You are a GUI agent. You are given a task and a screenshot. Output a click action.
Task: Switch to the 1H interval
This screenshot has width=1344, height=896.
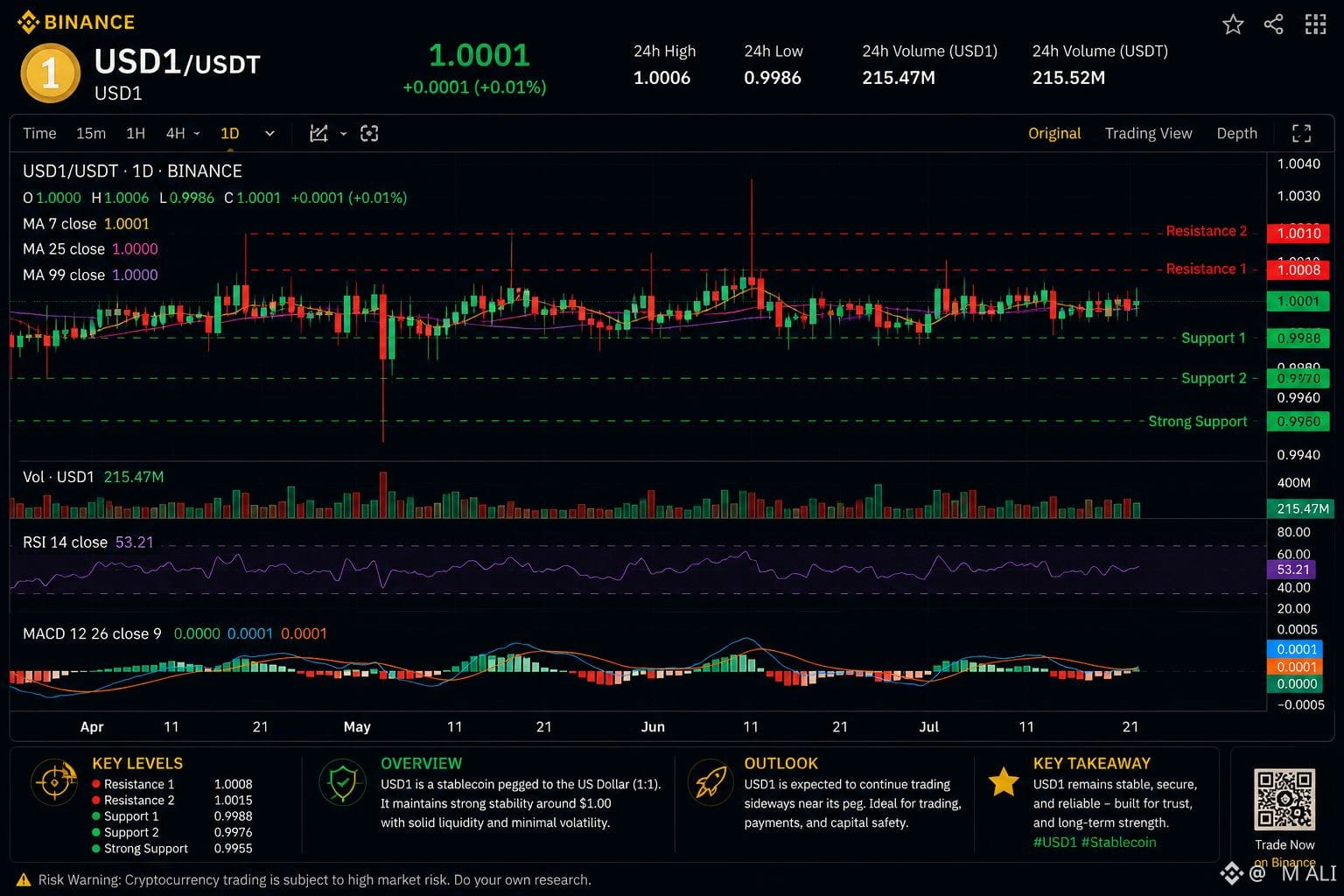pyautogui.click(x=136, y=133)
